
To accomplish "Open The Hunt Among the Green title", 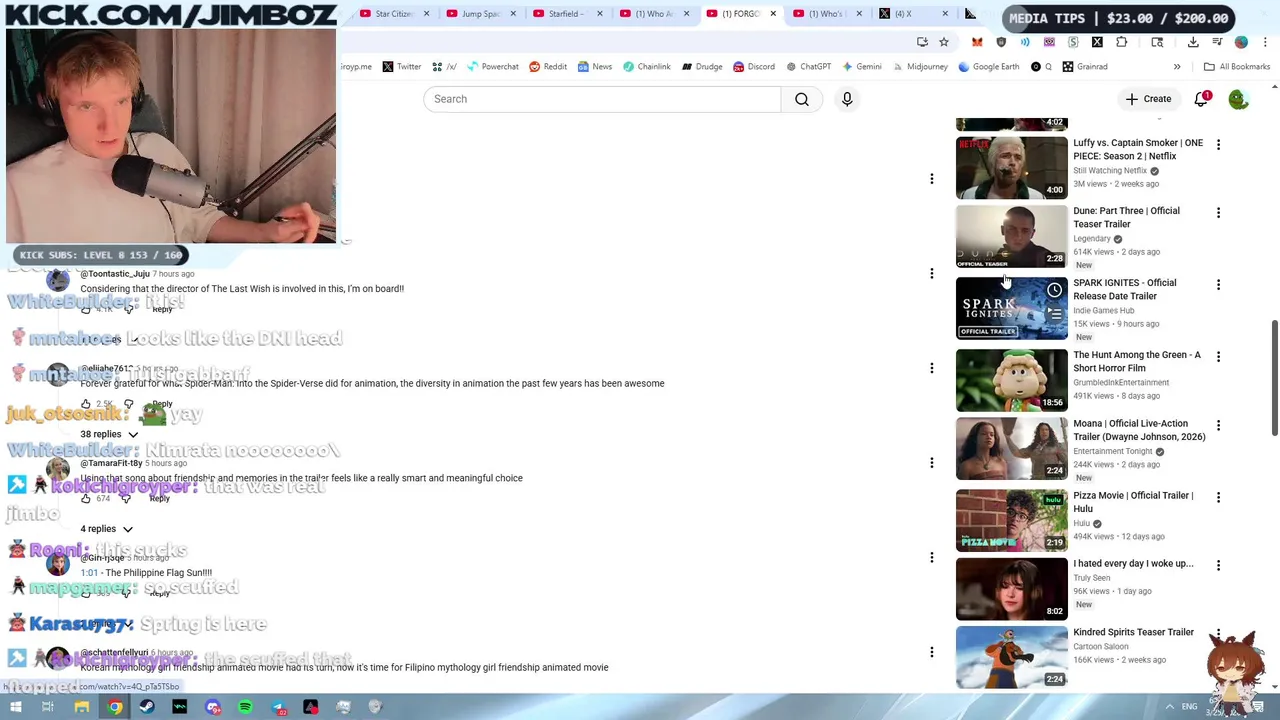I will pyautogui.click(x=1137, y=361).
